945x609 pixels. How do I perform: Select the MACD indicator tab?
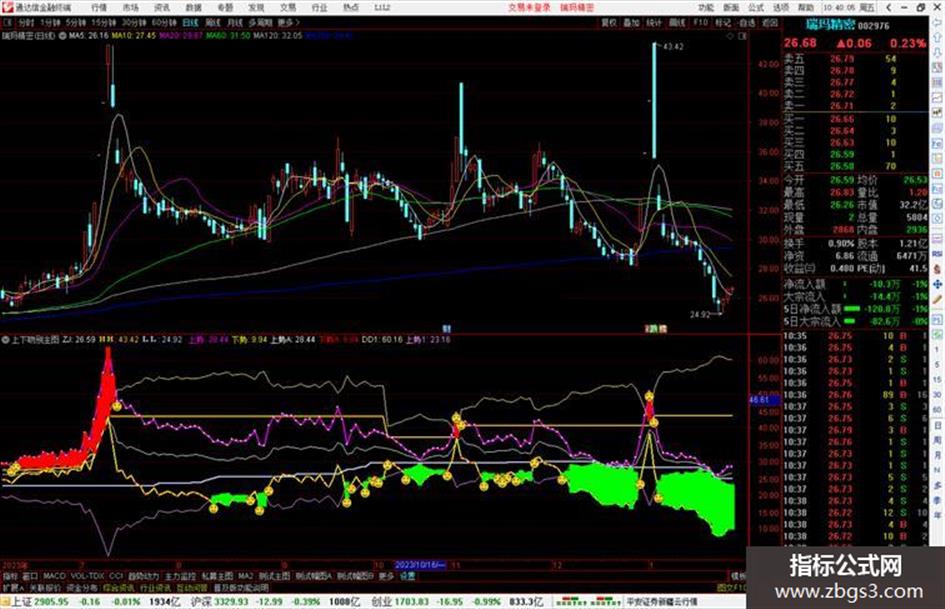[x=54, y=576]
